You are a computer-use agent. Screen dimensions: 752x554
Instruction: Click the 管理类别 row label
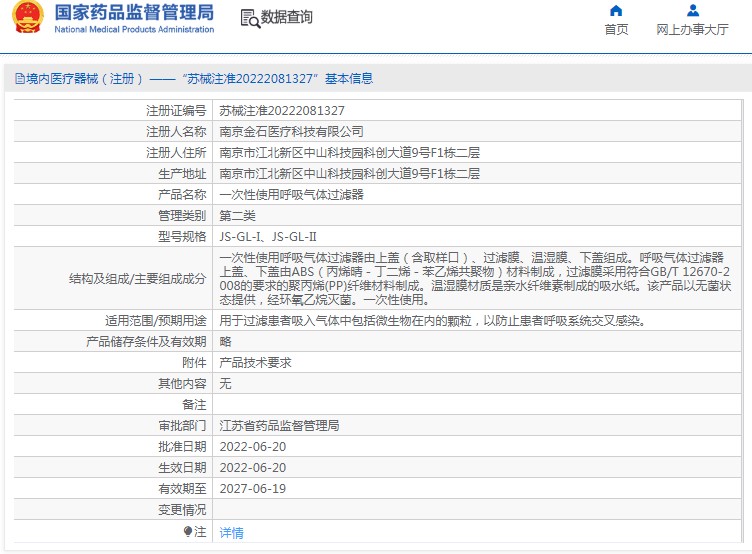182,216
